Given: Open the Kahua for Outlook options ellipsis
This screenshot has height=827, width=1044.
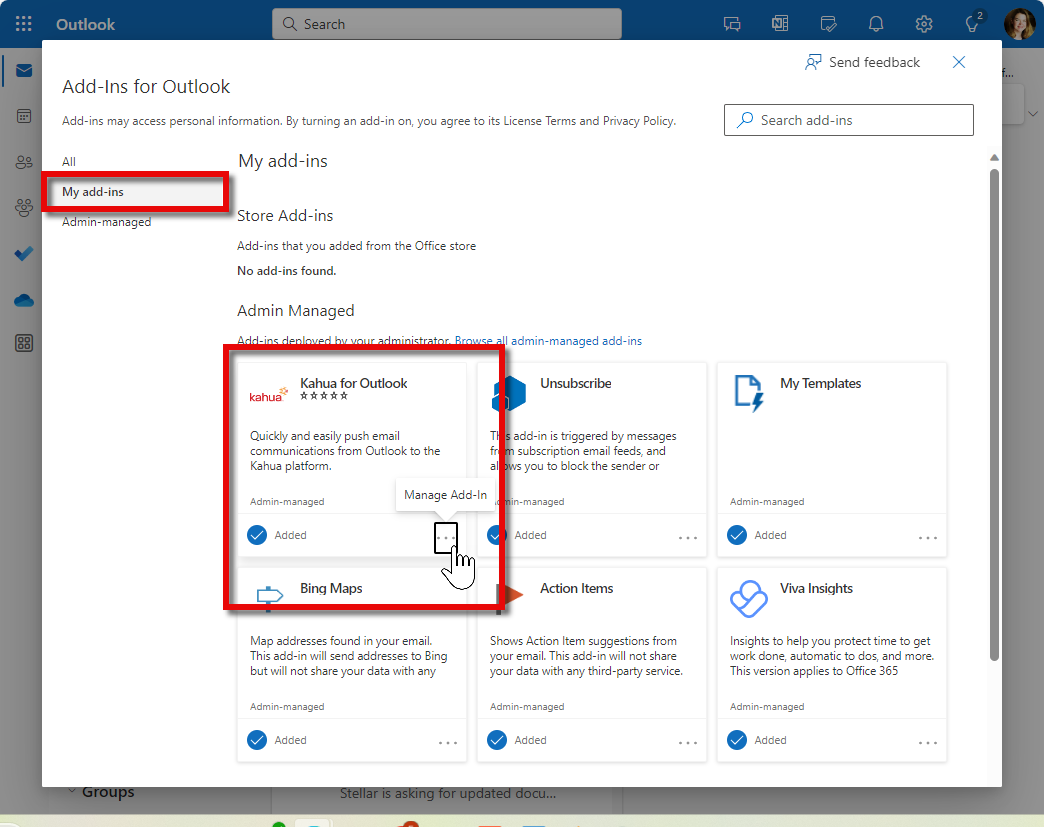Looking at the screenshot, I should tap(446, 537).
